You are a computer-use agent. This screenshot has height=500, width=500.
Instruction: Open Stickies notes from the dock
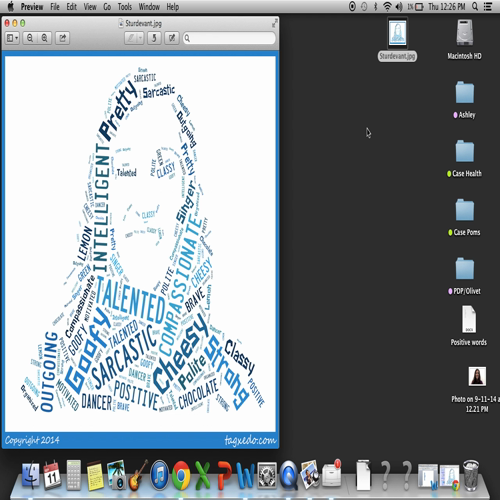click(x=95, y=476)
